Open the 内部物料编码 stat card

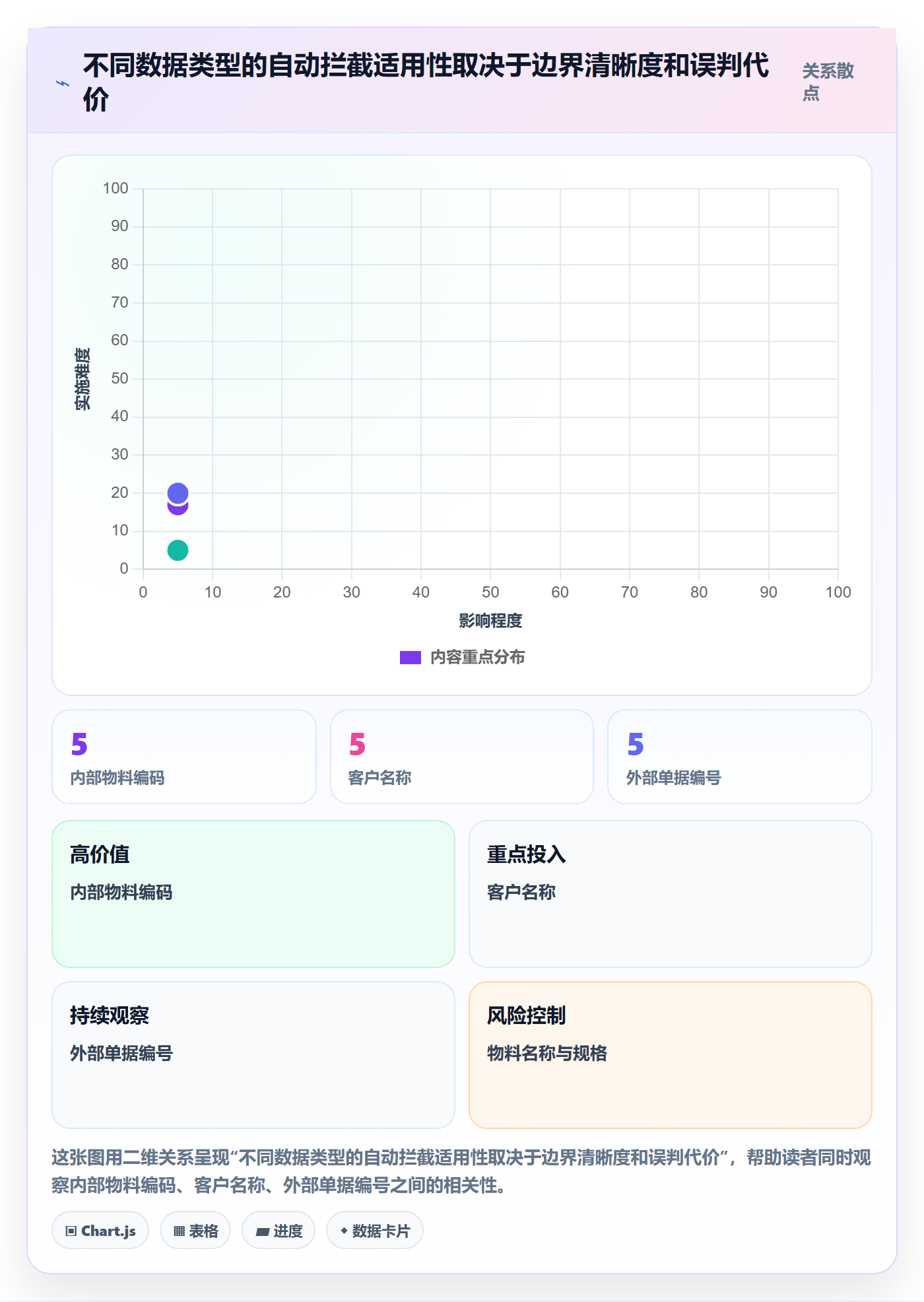tap(184, 757)
